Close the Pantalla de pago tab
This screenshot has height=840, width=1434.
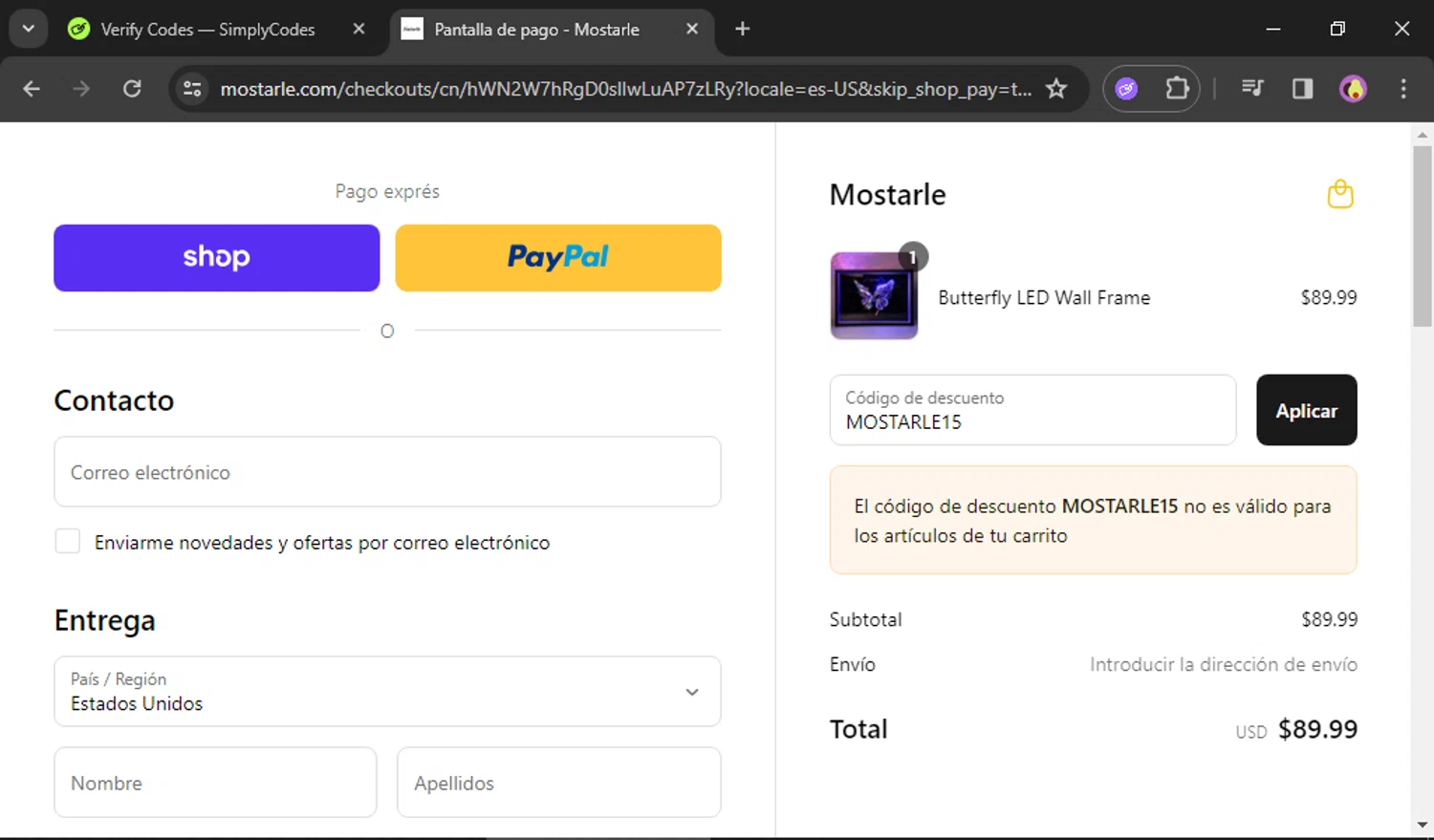pyautogui.click(x=692, y=30)
